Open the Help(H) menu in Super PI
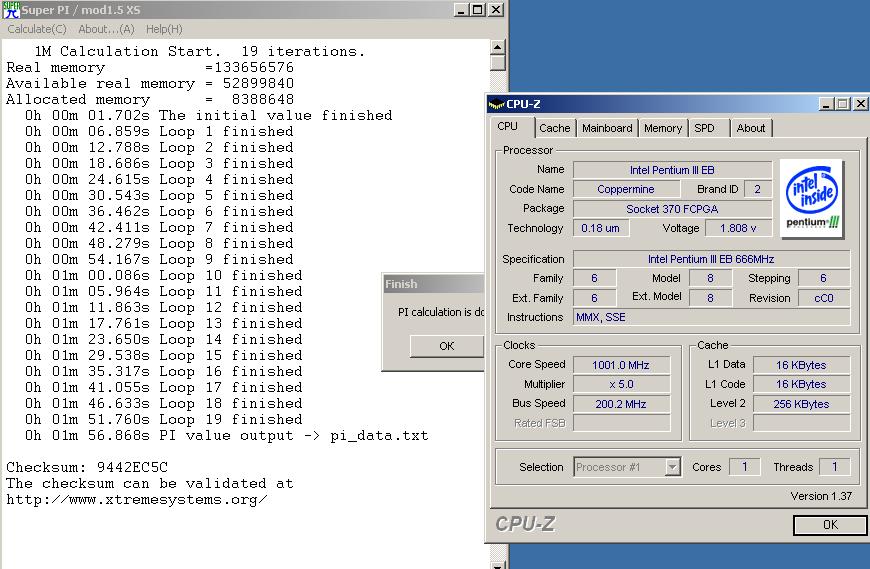Image resolution: width=870 pixels, height=569 pixels. 164,29
